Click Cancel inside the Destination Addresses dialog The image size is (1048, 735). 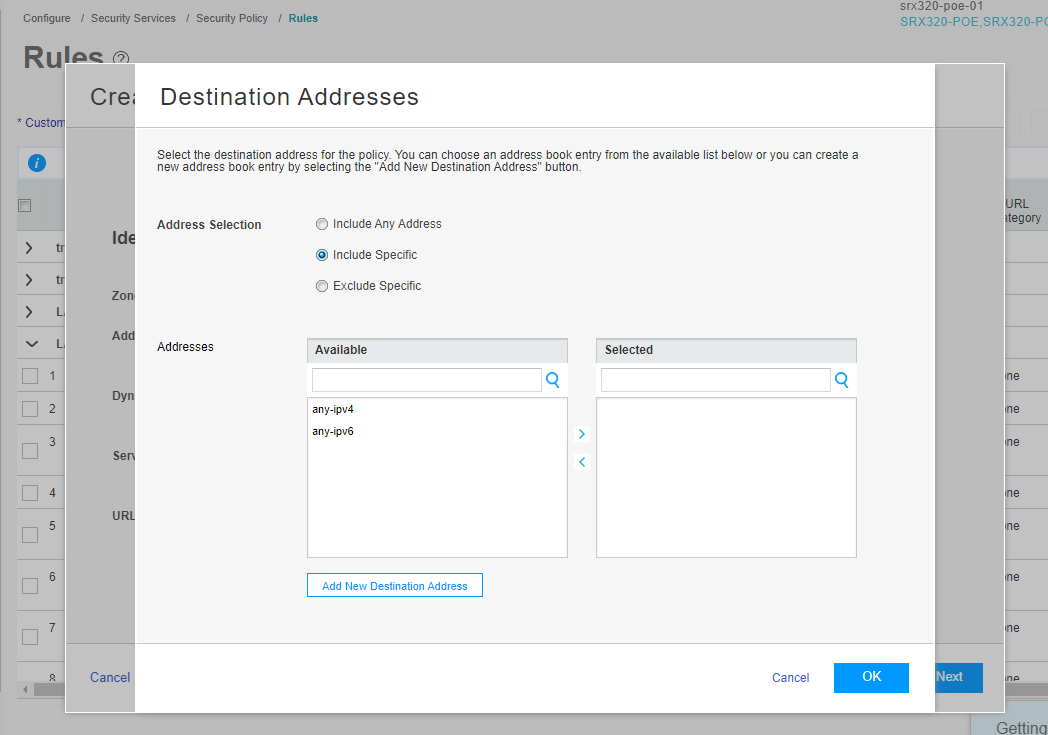pos(790,678)
